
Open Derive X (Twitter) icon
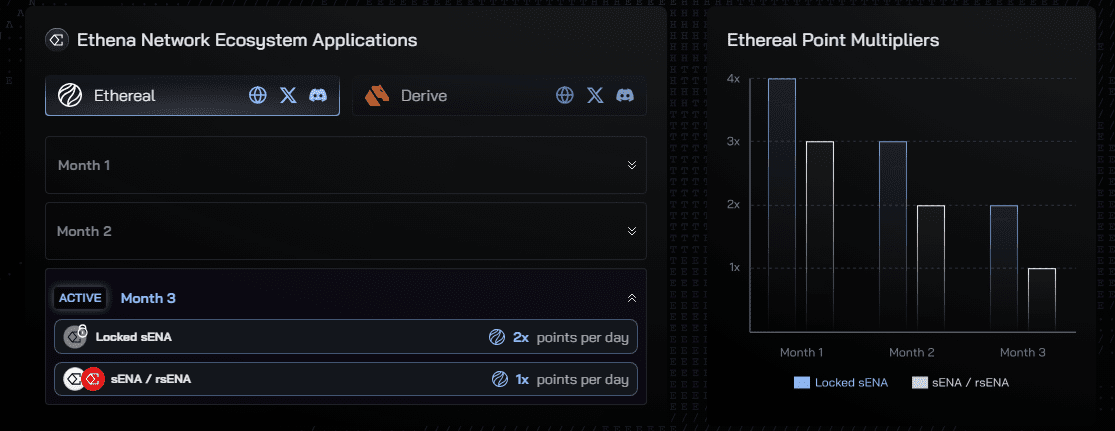click(595, 96)
